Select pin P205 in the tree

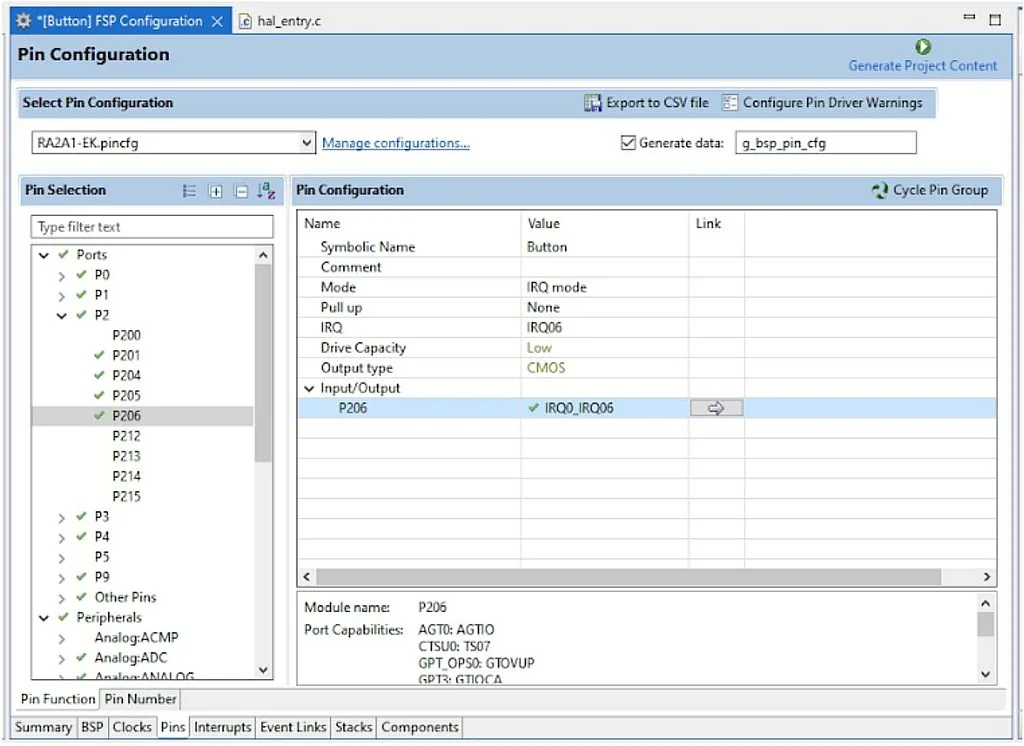[126, 395]
